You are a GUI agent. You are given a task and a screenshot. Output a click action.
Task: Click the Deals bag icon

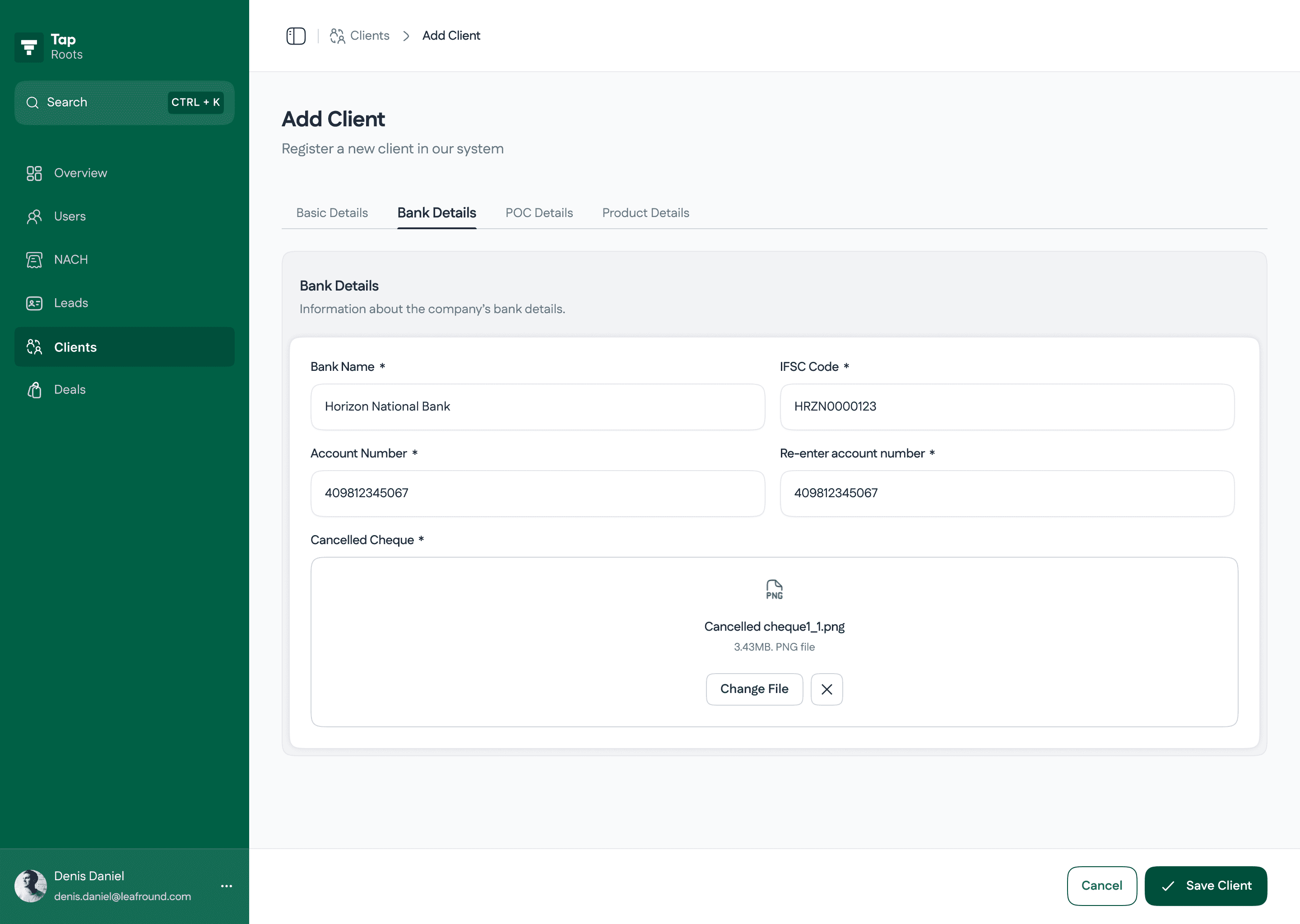click(34, 390)
